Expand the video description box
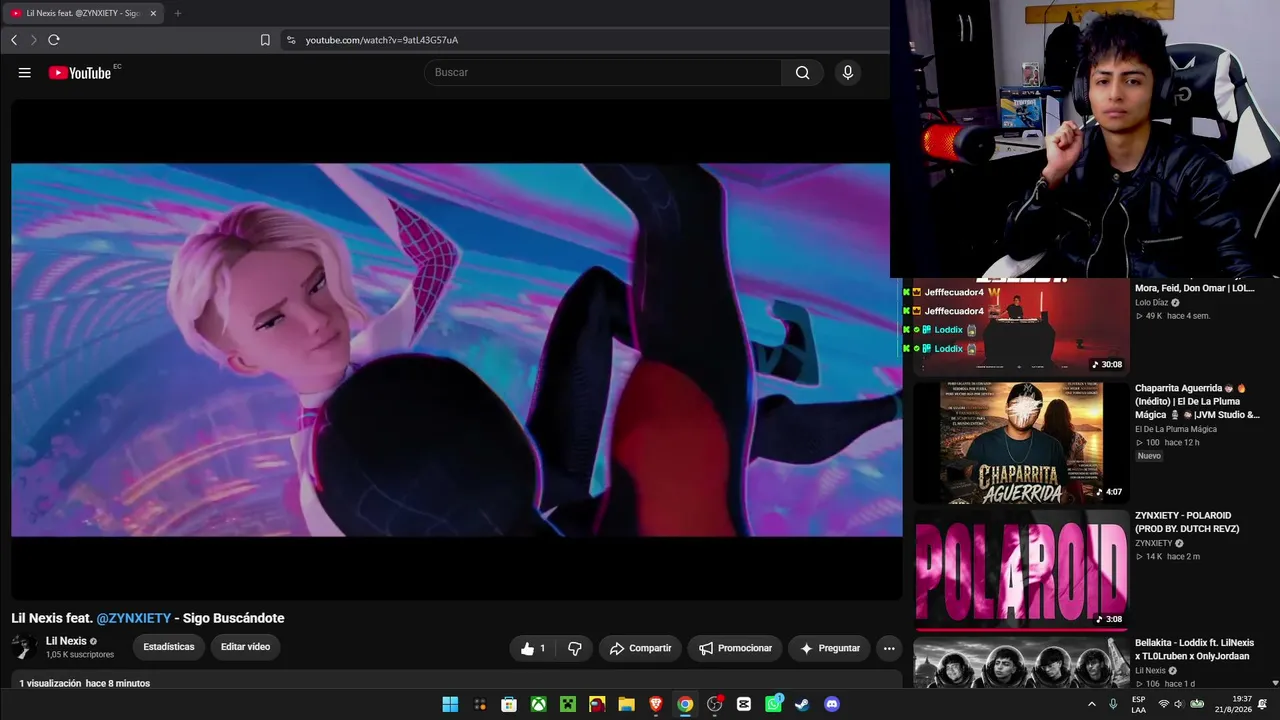1280x720 pixels. 456,682
